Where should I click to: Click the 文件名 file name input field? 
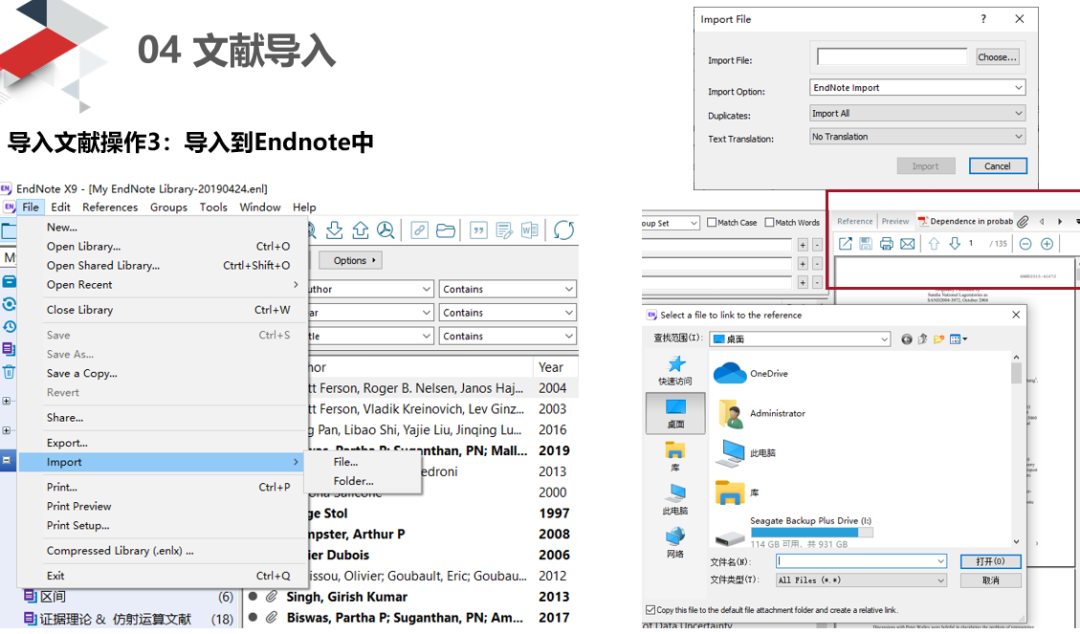(x=855, y=562)
